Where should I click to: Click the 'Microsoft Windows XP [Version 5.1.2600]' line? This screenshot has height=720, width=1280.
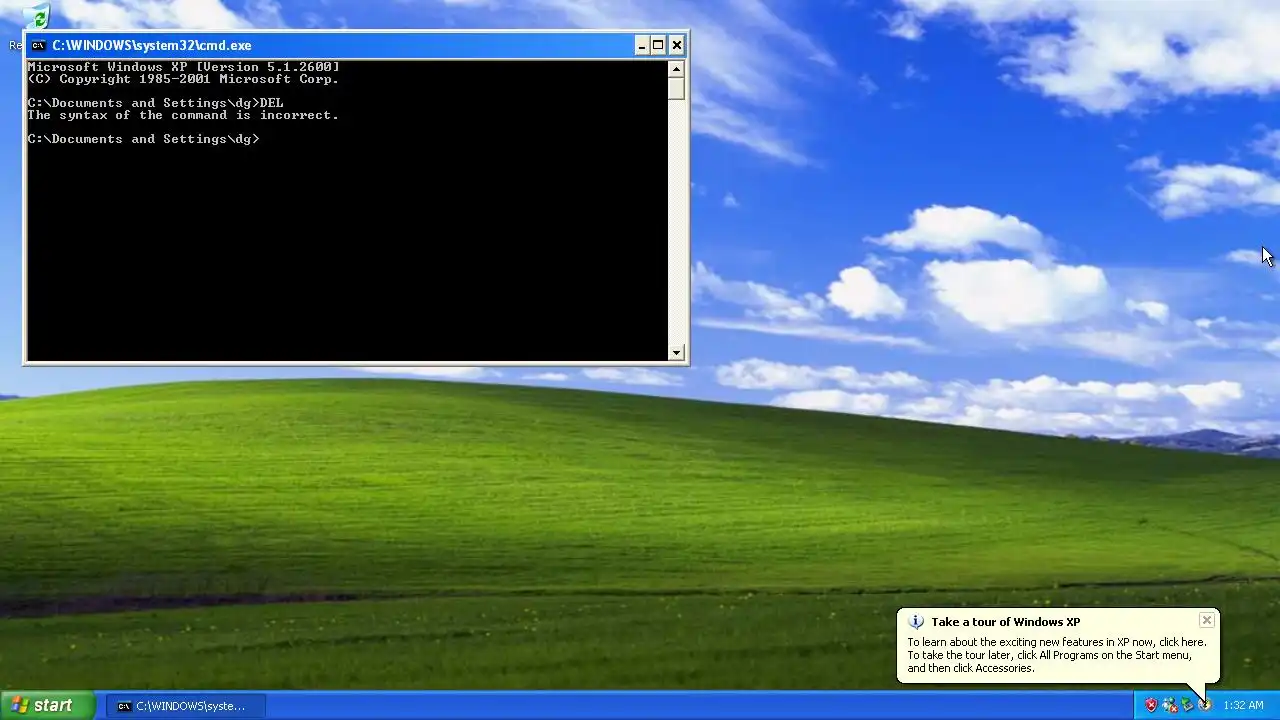click(183, 67)
